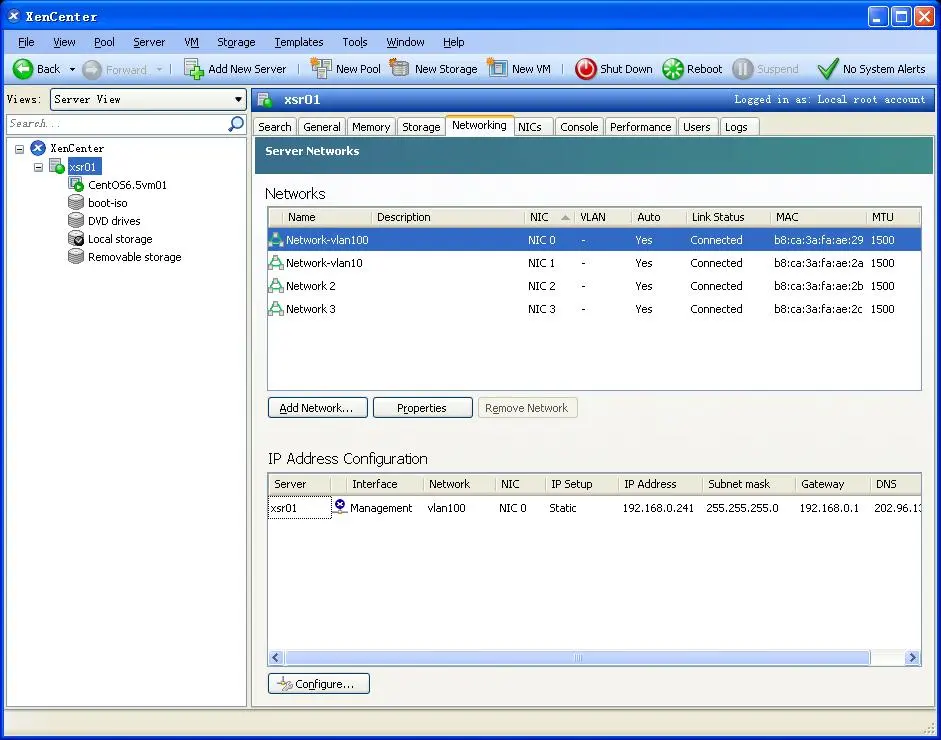Screen dimensions: 941x740
Task: Open the Views dropdown list
Action: (x=238, y=99)
